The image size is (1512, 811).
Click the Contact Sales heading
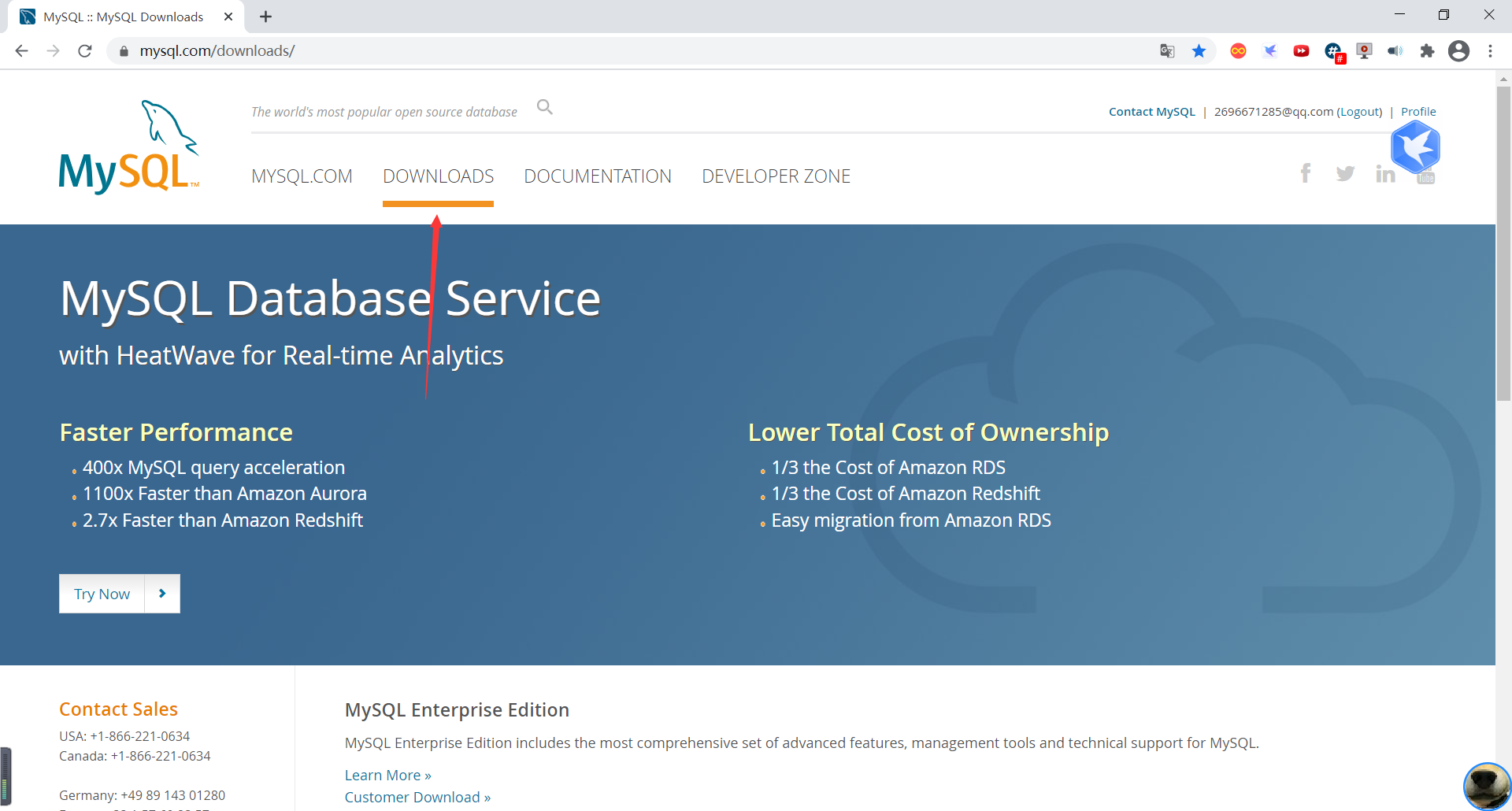pos(118,709)
